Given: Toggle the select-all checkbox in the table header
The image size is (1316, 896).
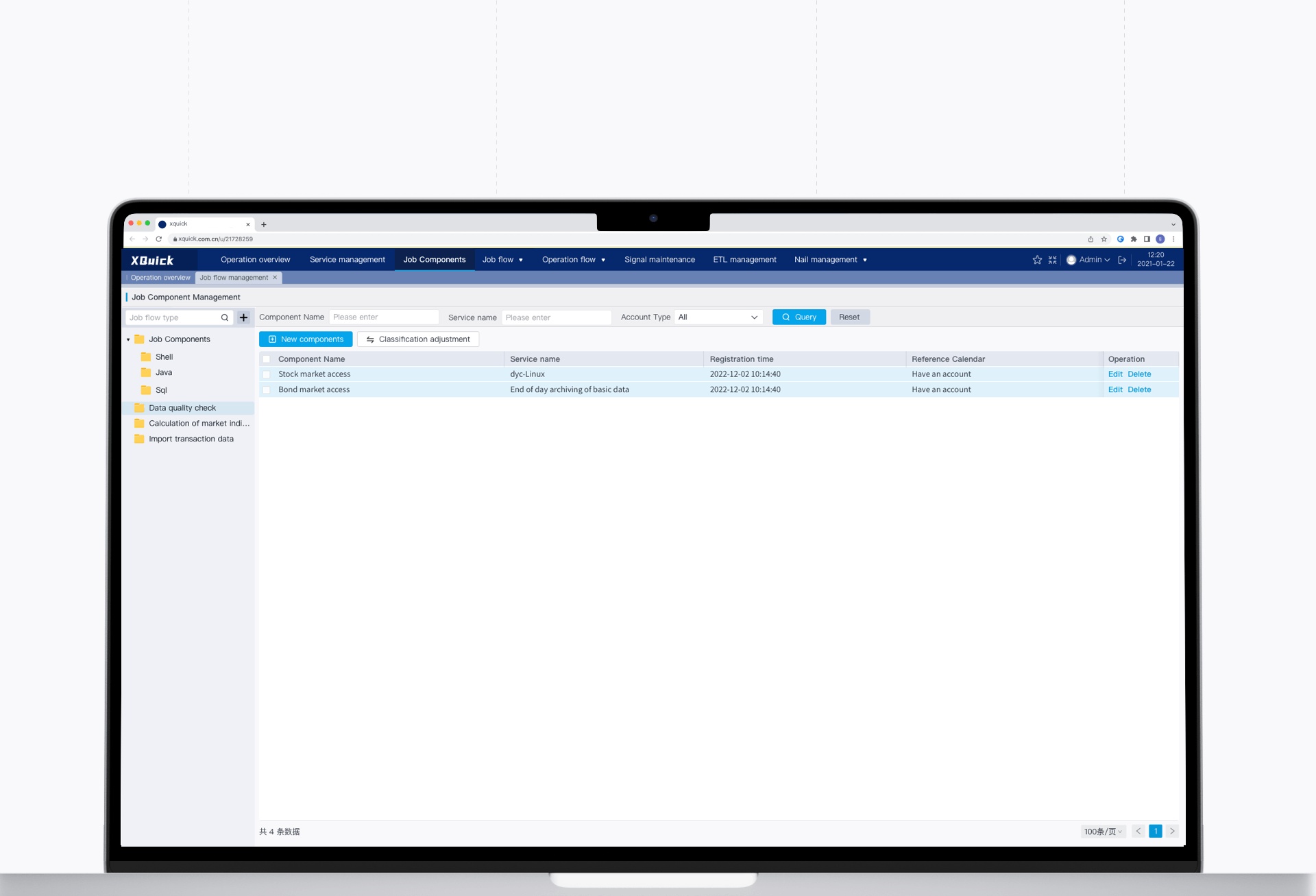Looking at the screenshot, I should (267, 359).
